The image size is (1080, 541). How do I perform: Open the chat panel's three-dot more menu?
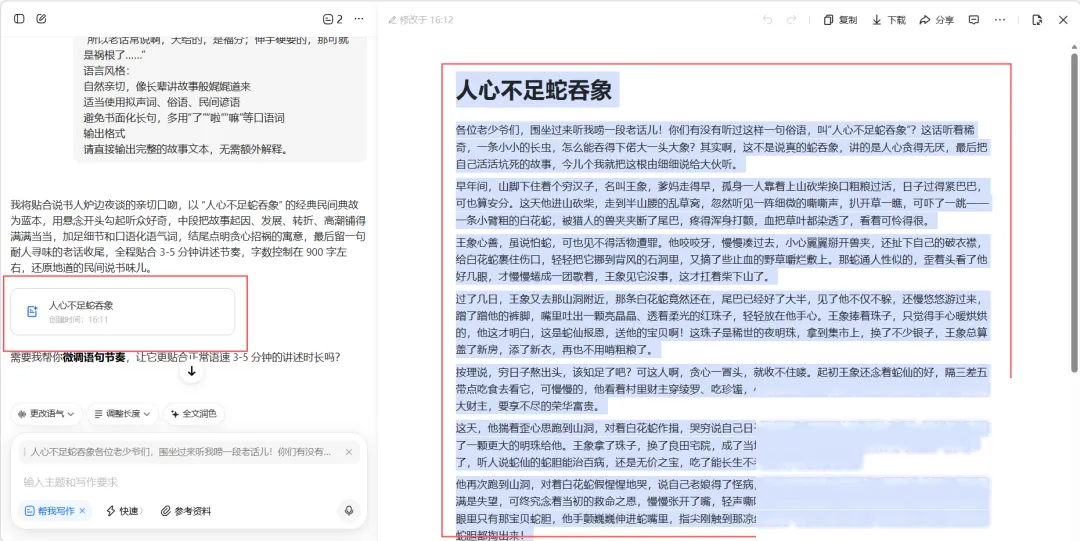359,19
